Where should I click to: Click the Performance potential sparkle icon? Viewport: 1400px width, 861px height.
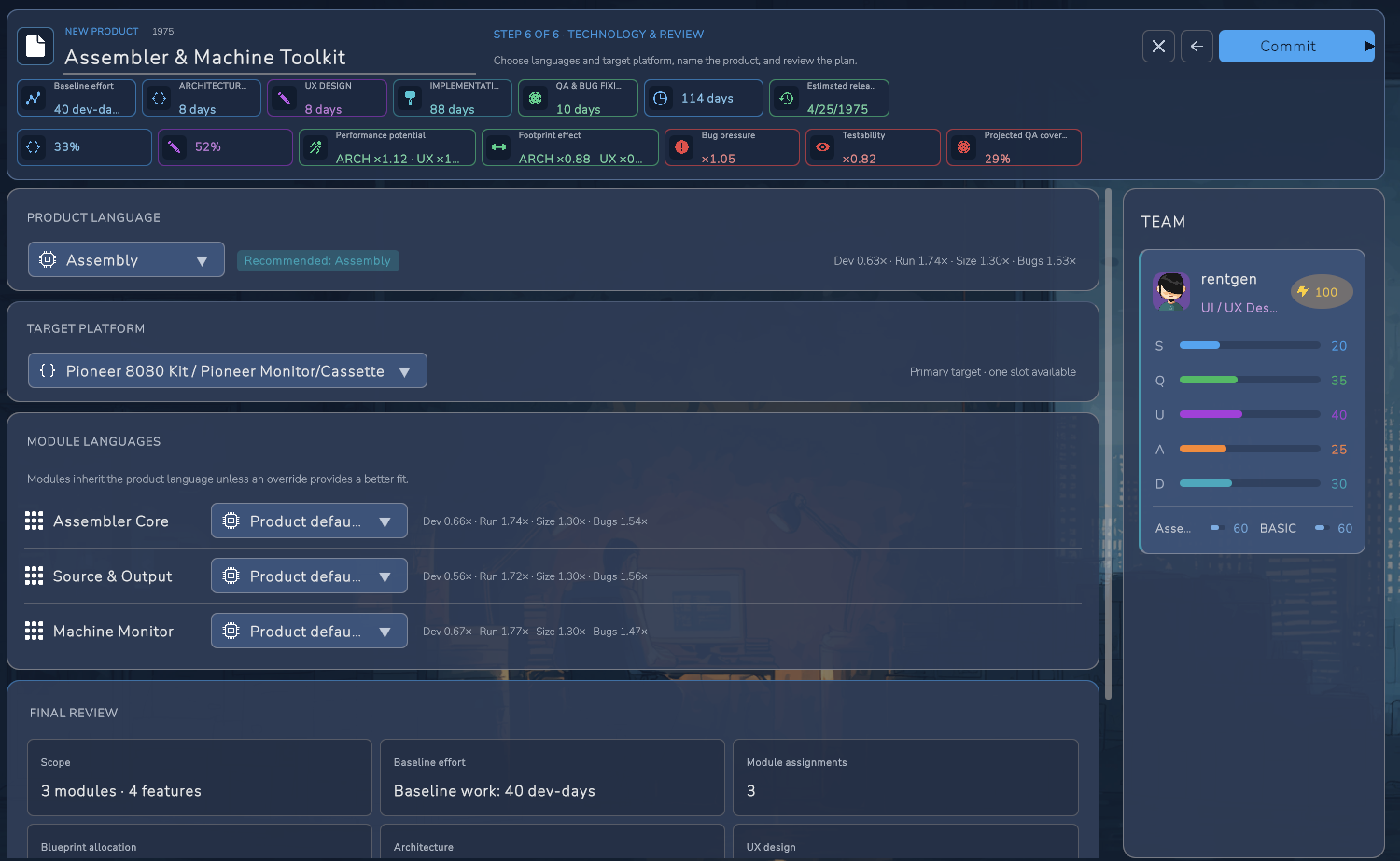pos(315,147)
